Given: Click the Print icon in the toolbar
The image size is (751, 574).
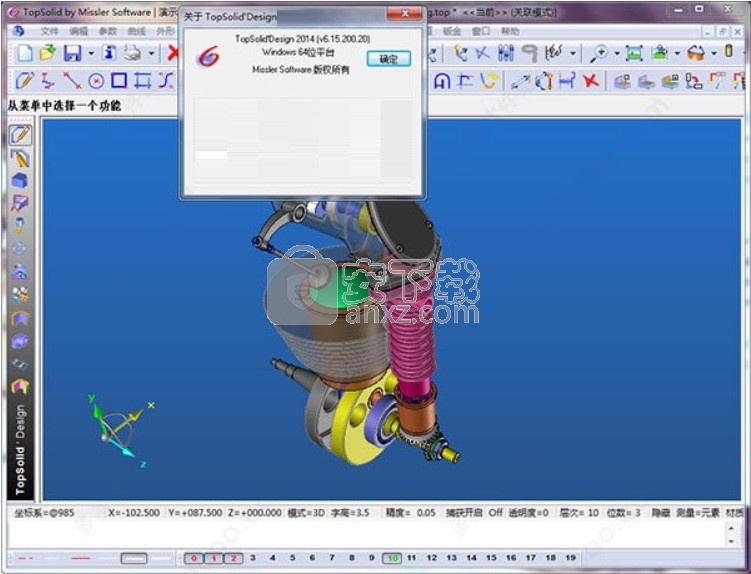Looking at the screenshot, I should (133, 53).
